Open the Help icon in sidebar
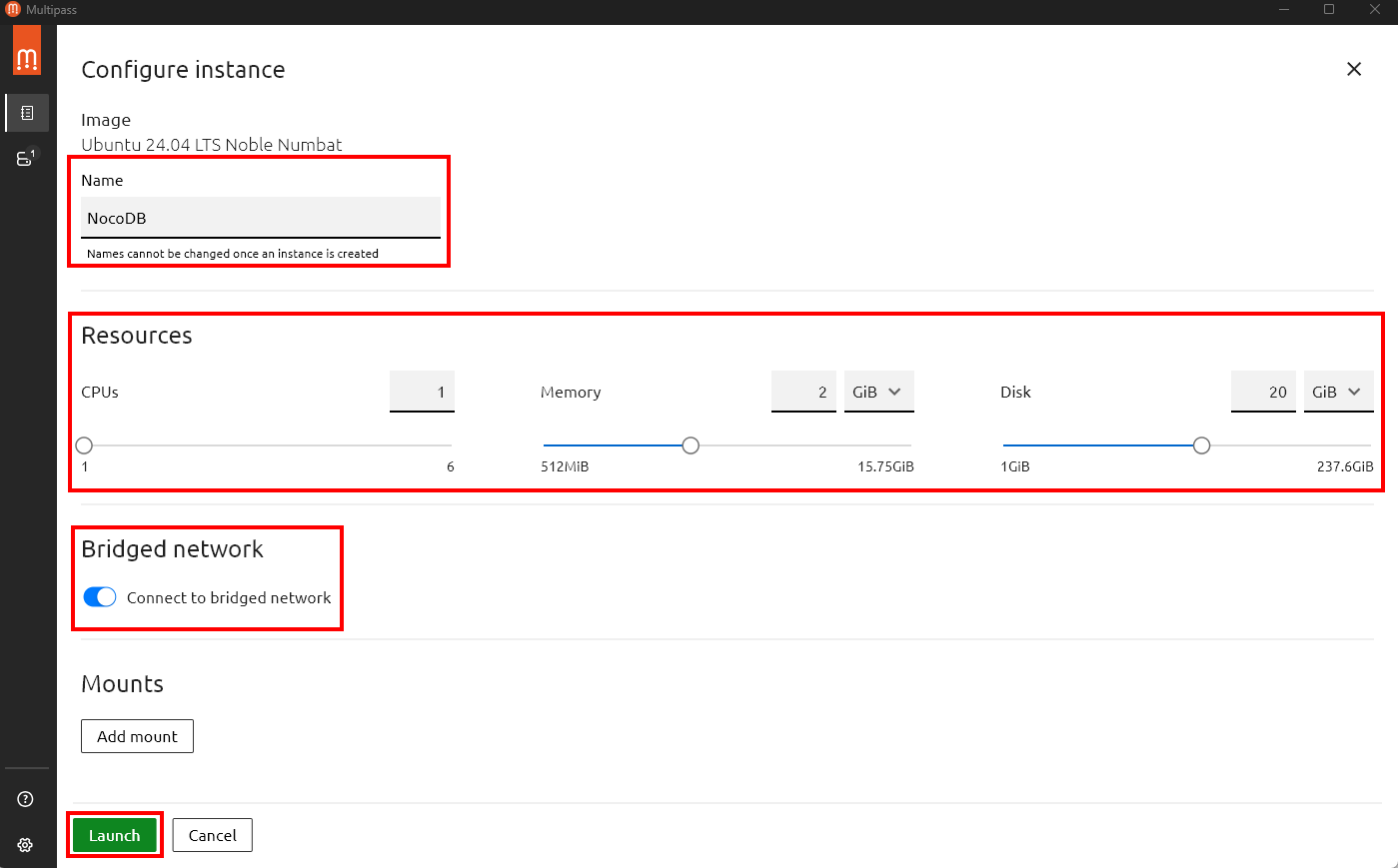The image size is (1398, 868). [26, 799]
